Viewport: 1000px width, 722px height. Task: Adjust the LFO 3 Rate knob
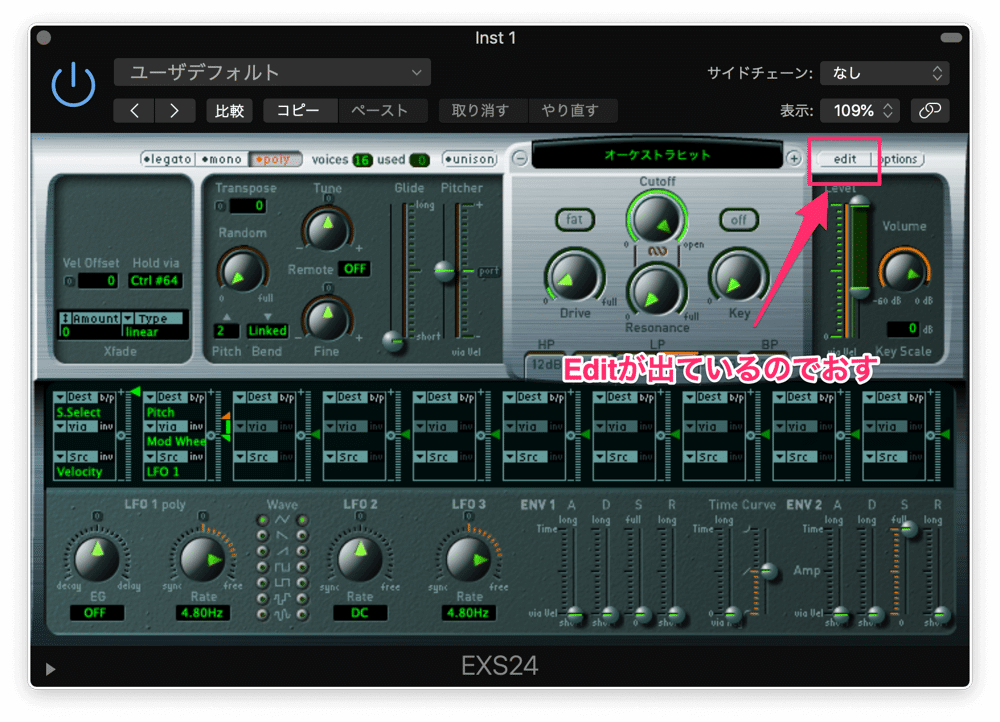point(469,559)
